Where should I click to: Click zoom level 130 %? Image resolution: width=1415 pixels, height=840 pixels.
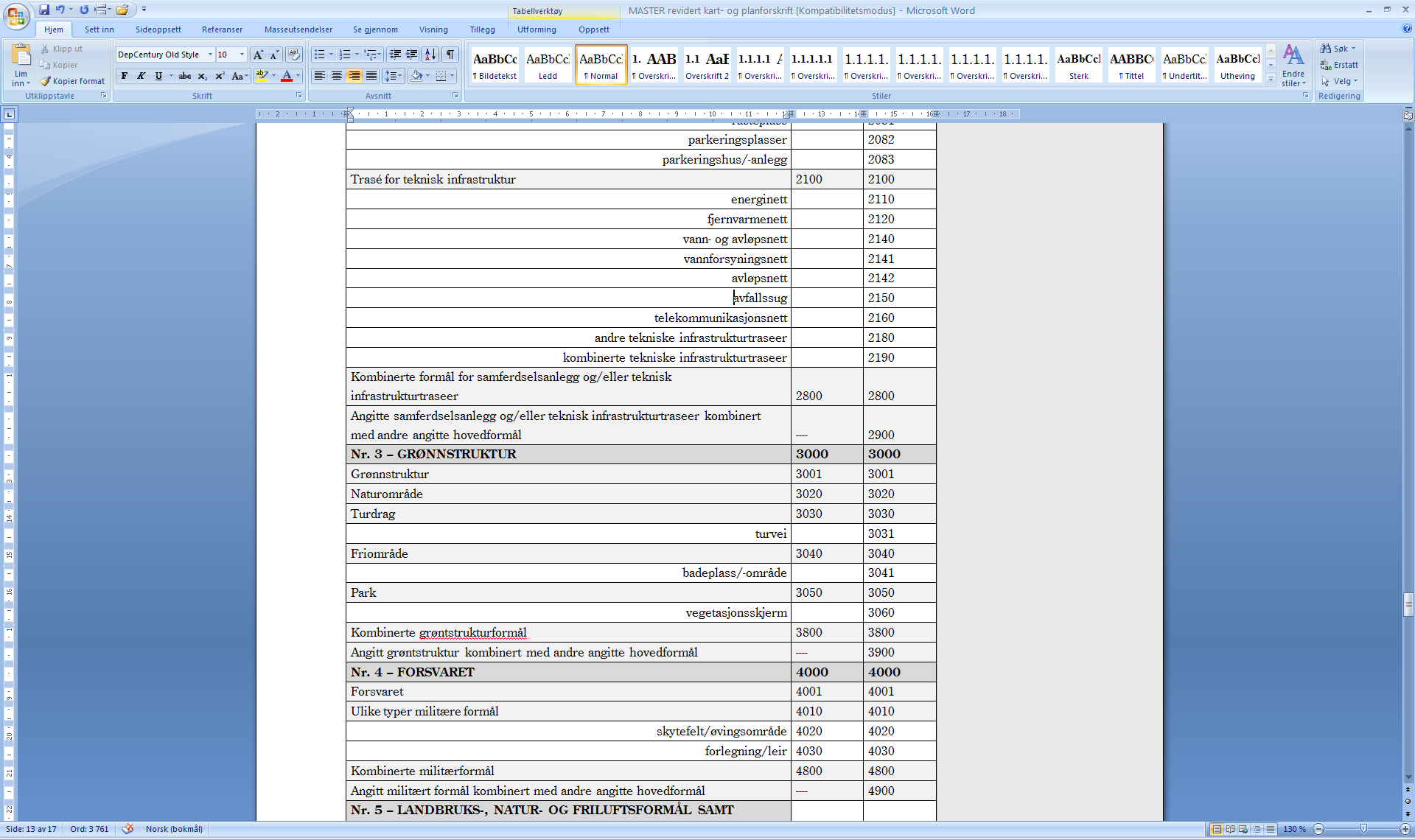point(1294,829)
